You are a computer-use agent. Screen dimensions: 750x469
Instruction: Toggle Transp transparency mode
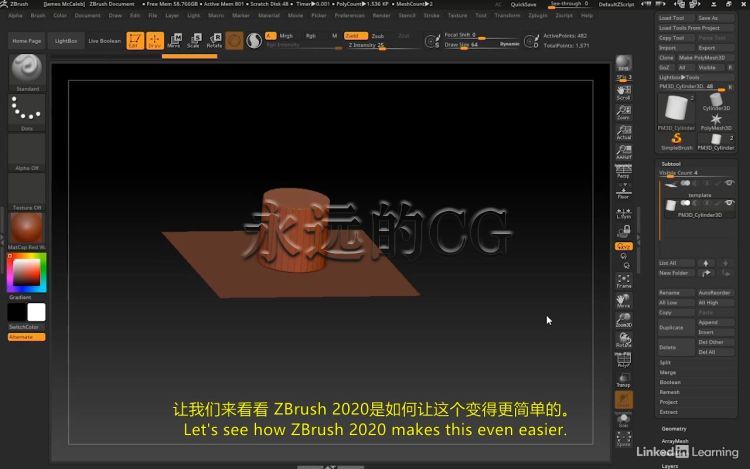click(x=624, y=380)
